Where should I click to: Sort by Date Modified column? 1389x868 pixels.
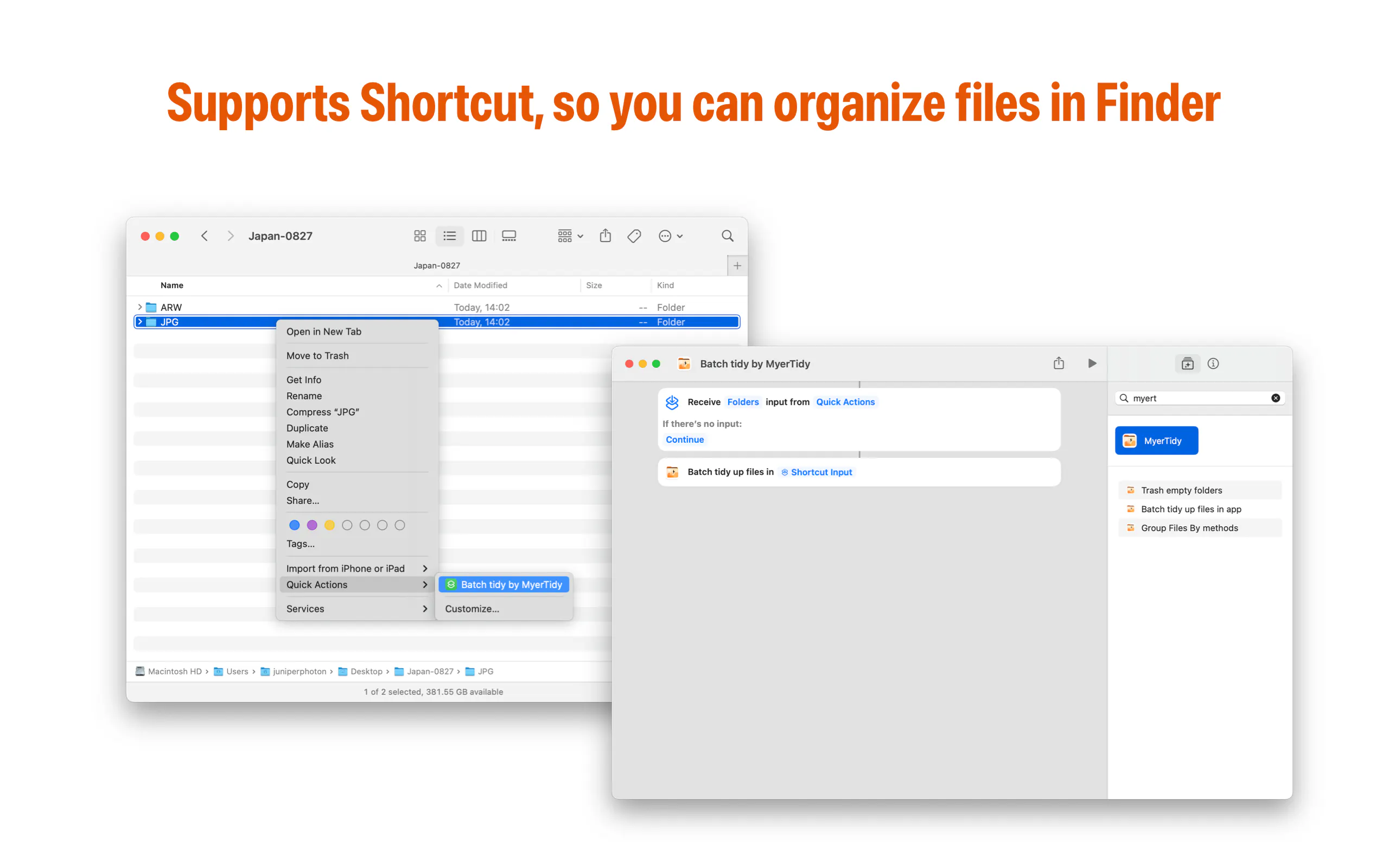point(480,285)
